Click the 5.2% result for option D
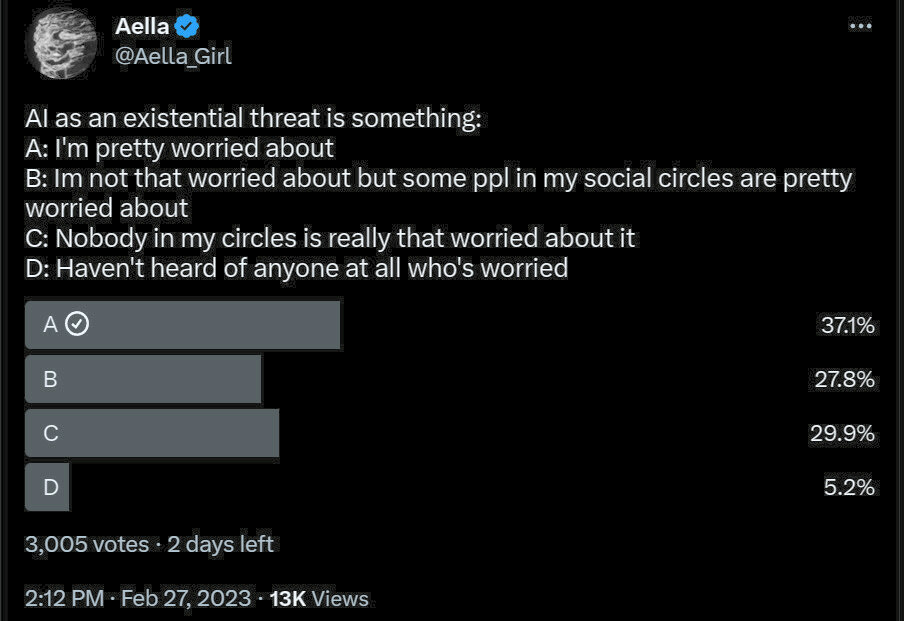Screen dimensions: 904x621 [850, 487]
